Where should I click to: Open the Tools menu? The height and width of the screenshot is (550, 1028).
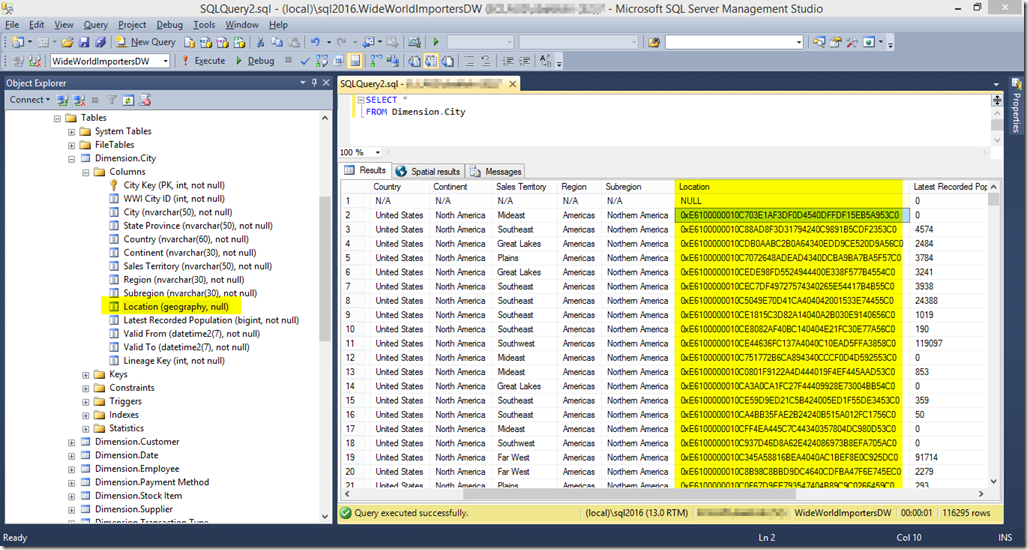[x=204, y=24]
